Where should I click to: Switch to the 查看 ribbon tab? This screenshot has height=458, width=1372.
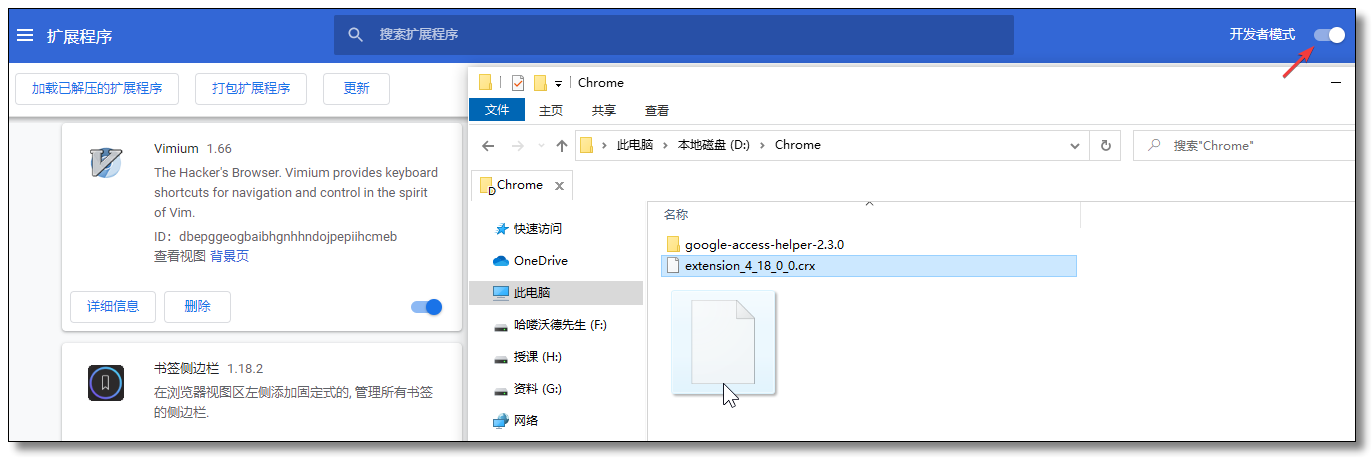pyautogui.click(x=656, y=111)
